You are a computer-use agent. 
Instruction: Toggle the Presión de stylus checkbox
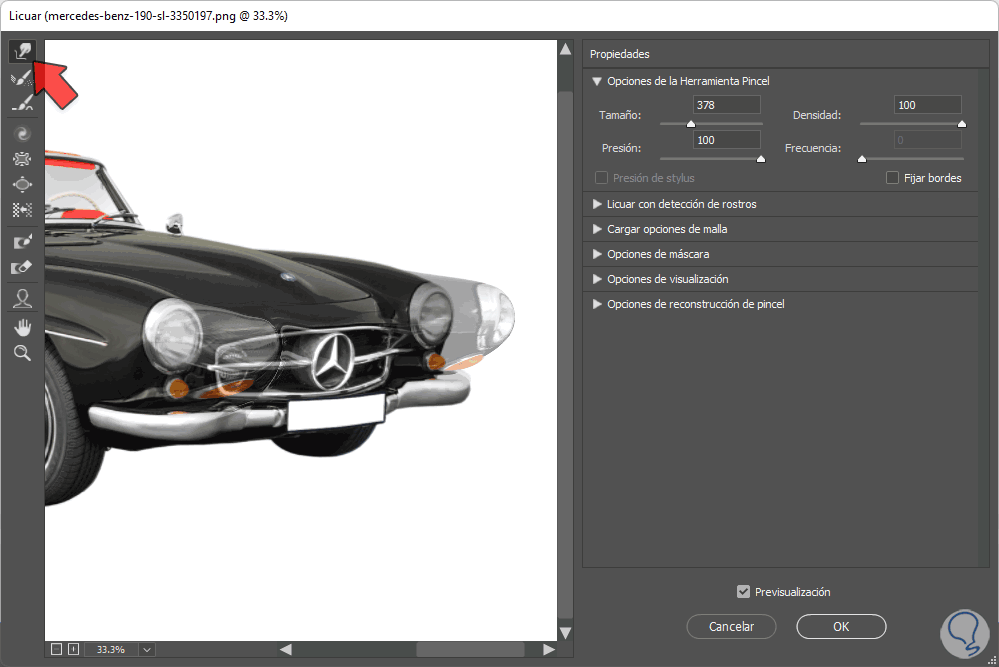pos(601,178)
